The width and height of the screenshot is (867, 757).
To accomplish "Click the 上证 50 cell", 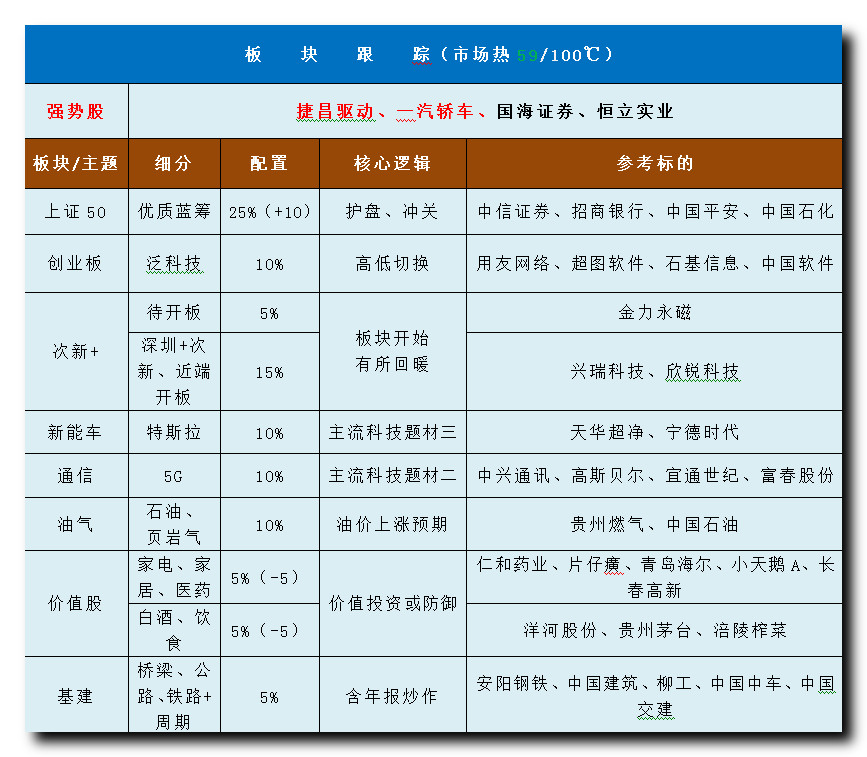I will 76,212.
